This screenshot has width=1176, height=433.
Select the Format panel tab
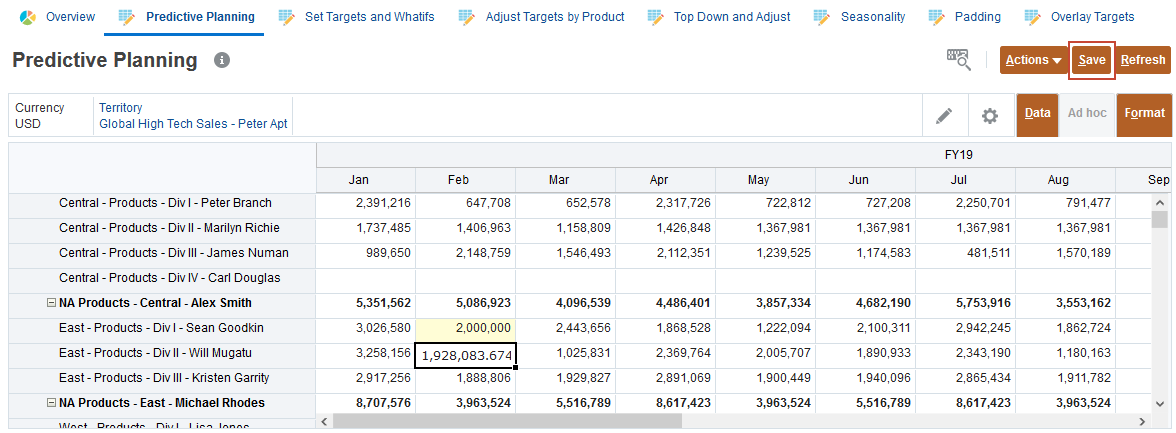[1144, 114]
